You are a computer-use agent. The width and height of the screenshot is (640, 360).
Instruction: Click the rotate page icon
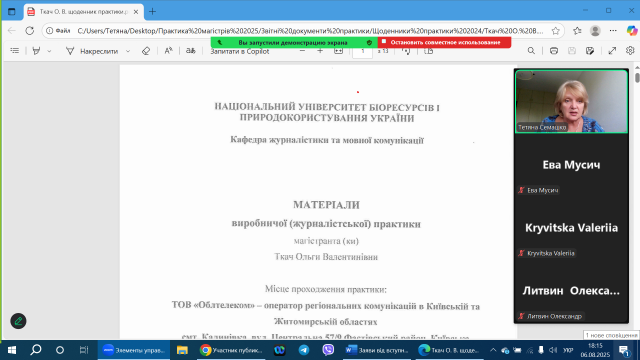coord(406,51)
